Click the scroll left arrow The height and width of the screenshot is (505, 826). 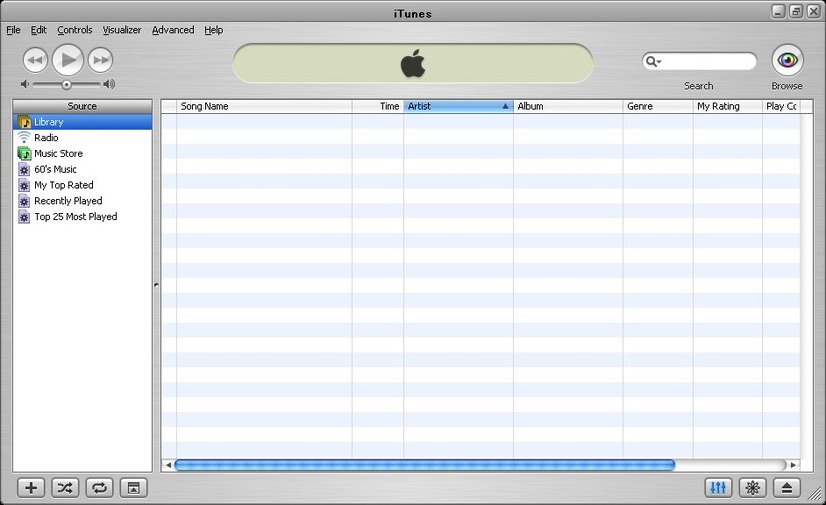[168, 465]
